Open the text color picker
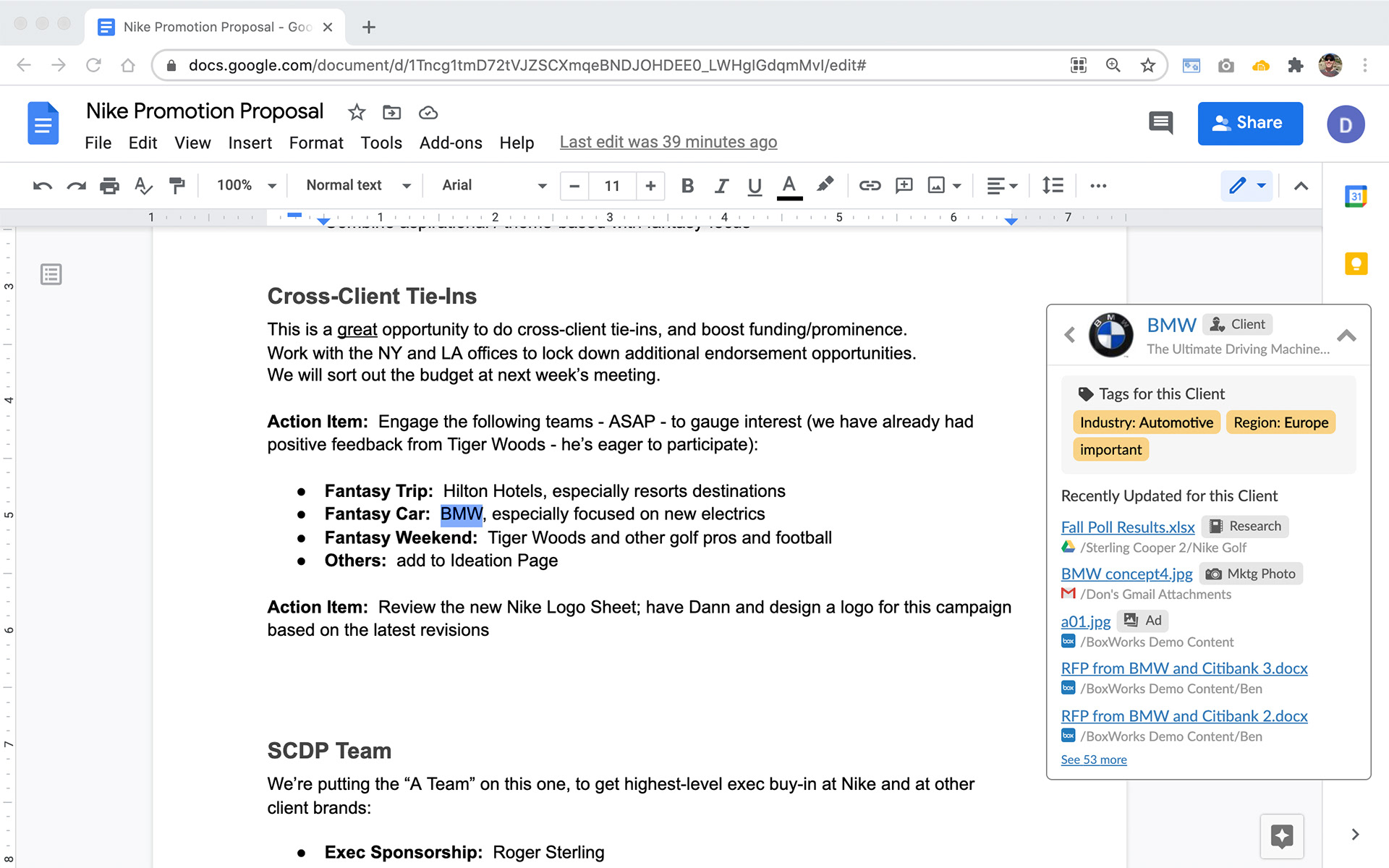 pos(789,186)
